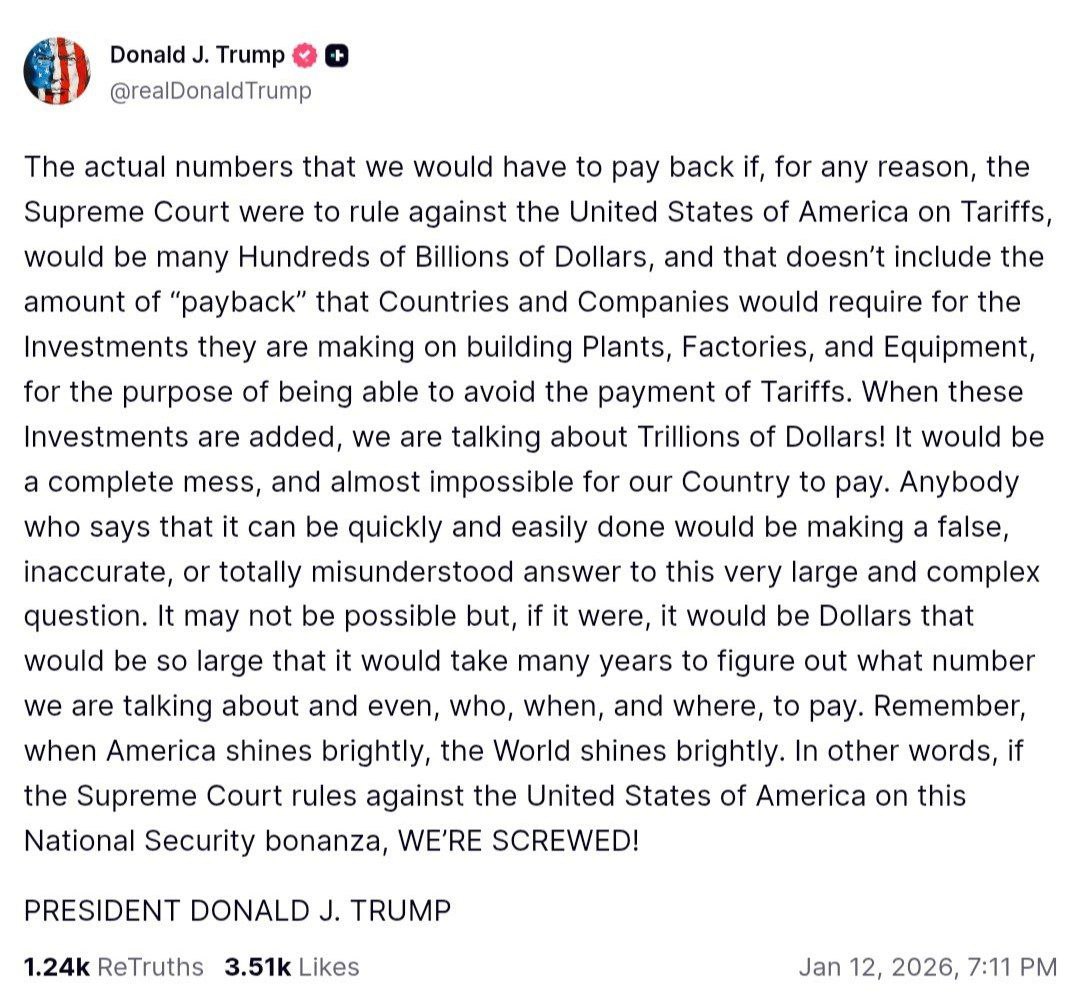Open the Donald J. Trump display name
This screenshot has height=1003, width=1080.
coord(196,56)
